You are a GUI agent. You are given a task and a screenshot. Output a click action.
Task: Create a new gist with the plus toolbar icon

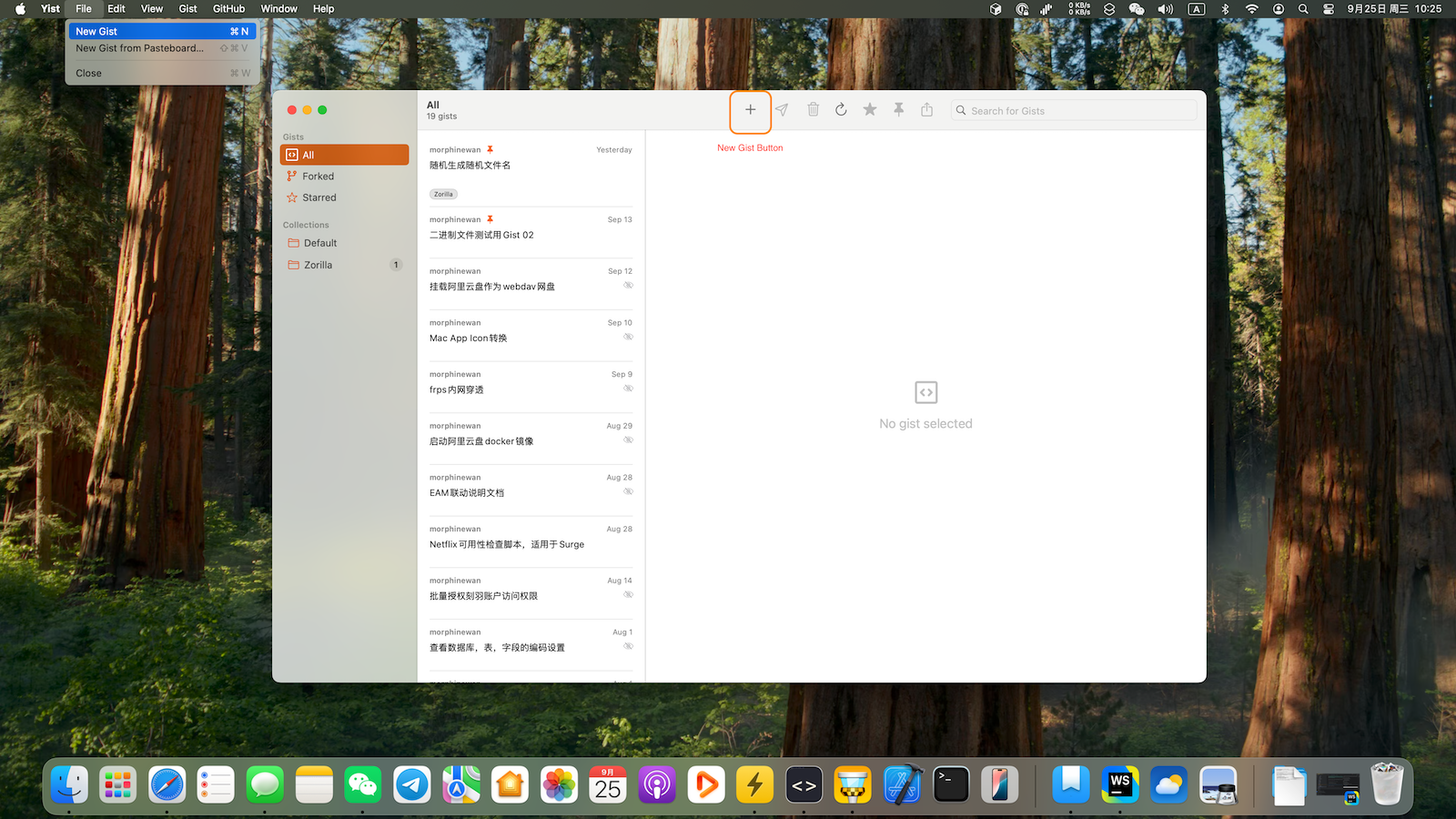750,110
